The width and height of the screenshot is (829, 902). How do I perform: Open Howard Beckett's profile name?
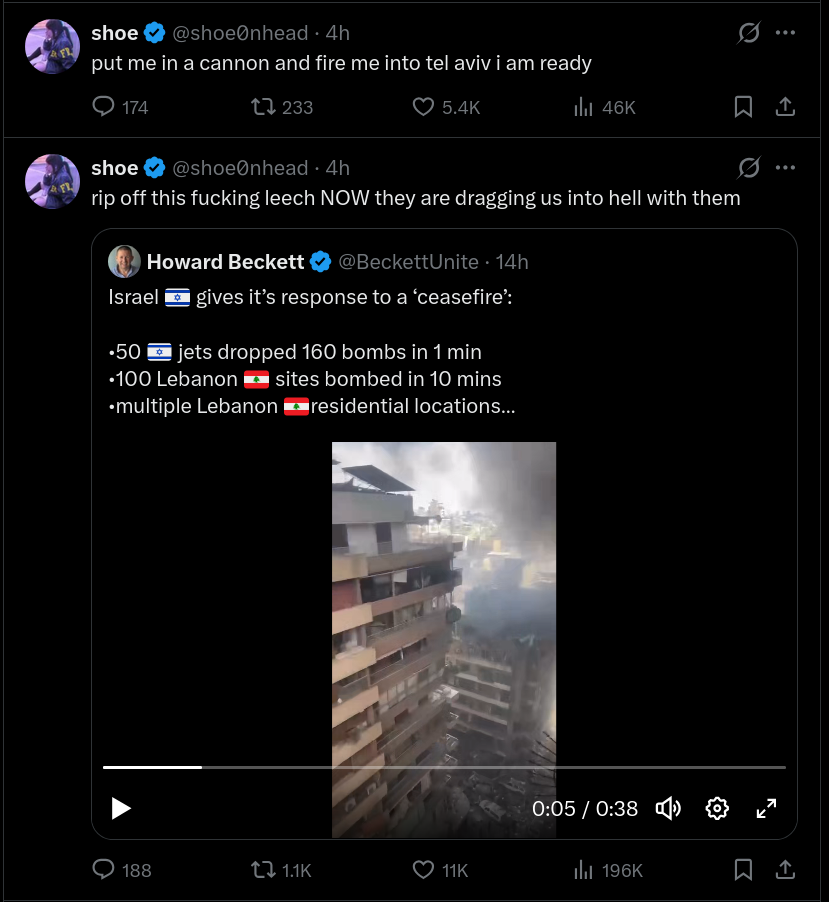coord(225,262)
